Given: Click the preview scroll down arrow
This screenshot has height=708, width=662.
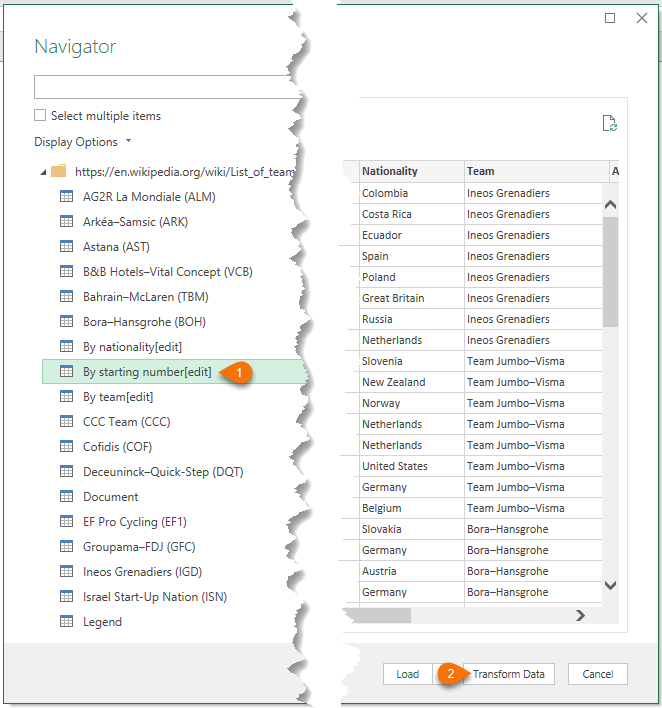Looking at the screenshot, I should coord(611,586).
